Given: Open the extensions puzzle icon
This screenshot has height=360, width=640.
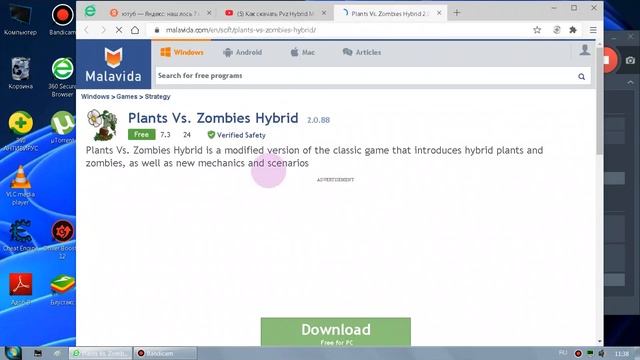Looking at the screenshot, I should [573, 30].
